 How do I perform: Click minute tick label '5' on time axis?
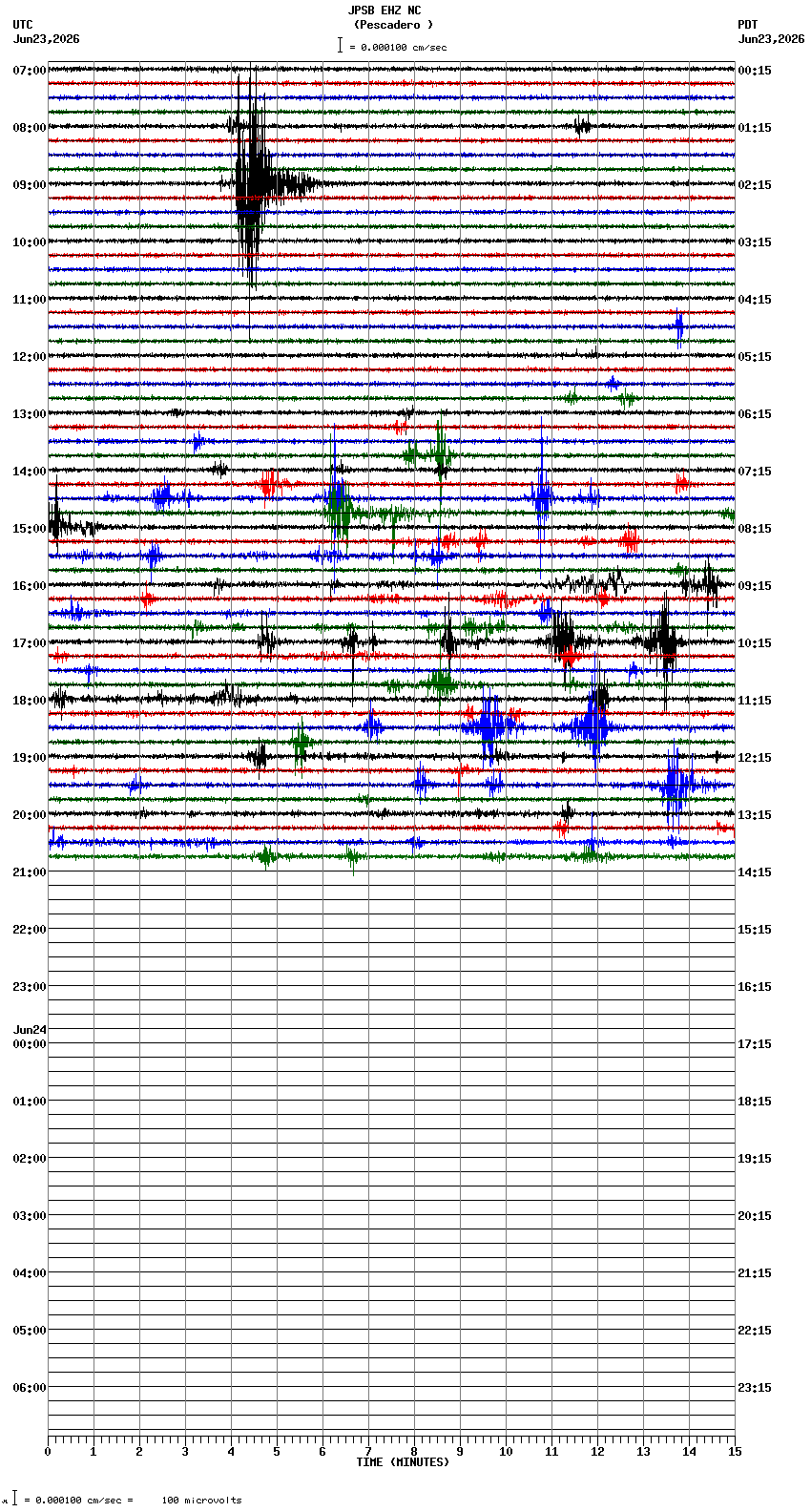click(x=277, y=1452)
